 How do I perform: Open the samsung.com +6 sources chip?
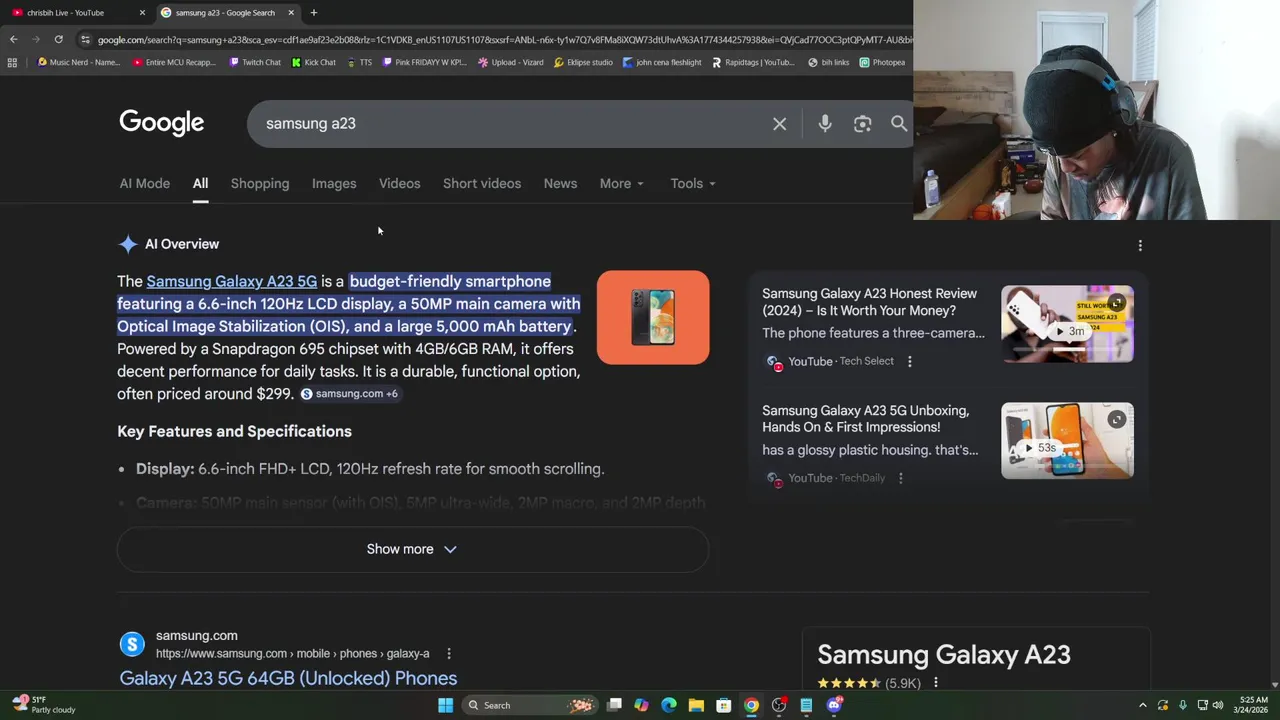[349, 394]
